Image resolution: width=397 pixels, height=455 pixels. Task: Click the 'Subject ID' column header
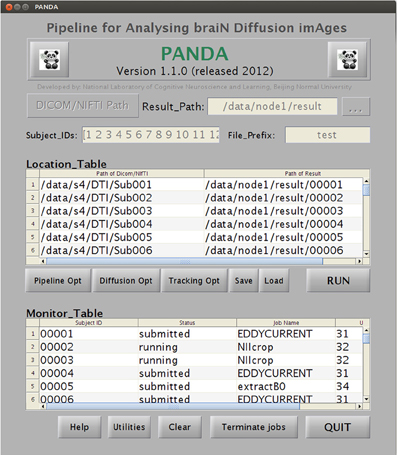(89, 323)
